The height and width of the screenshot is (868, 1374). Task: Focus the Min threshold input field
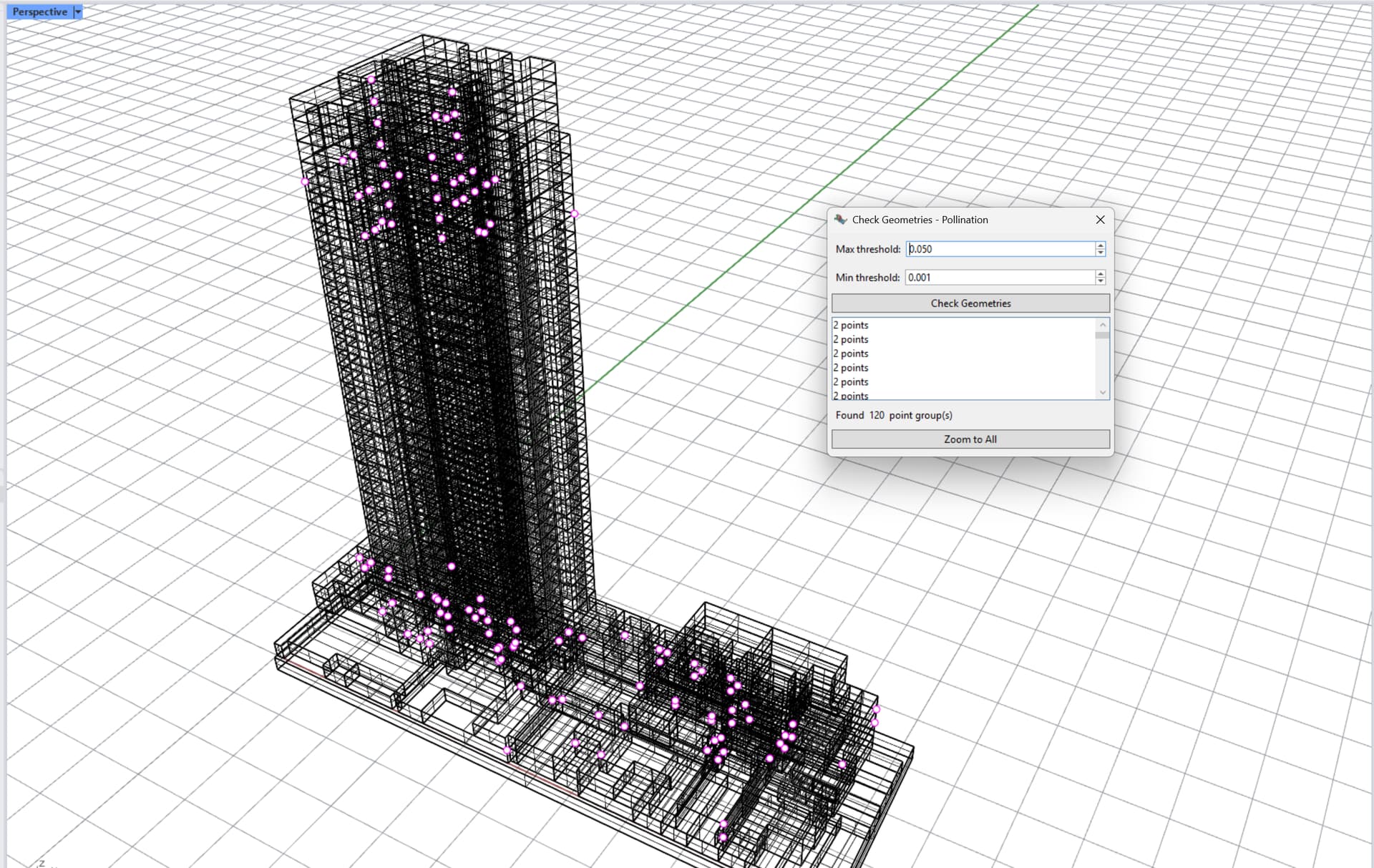[x=1000, y=277]
